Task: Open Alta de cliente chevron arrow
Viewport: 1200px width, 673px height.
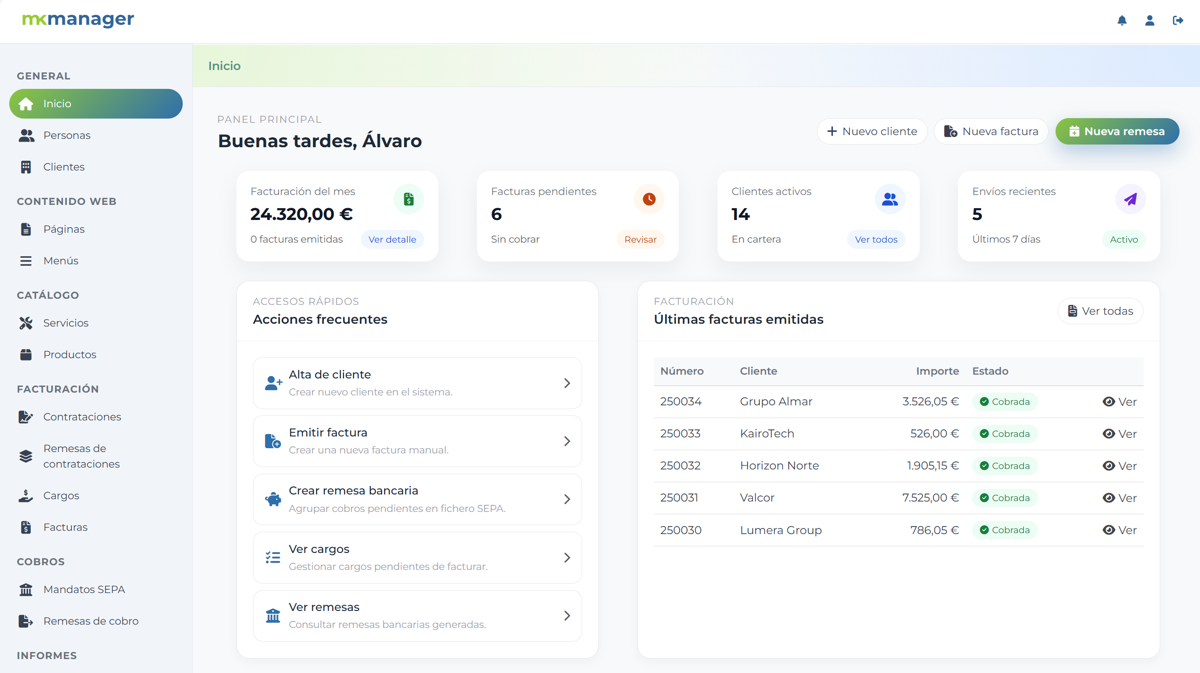Action: (x=567, y=383)
